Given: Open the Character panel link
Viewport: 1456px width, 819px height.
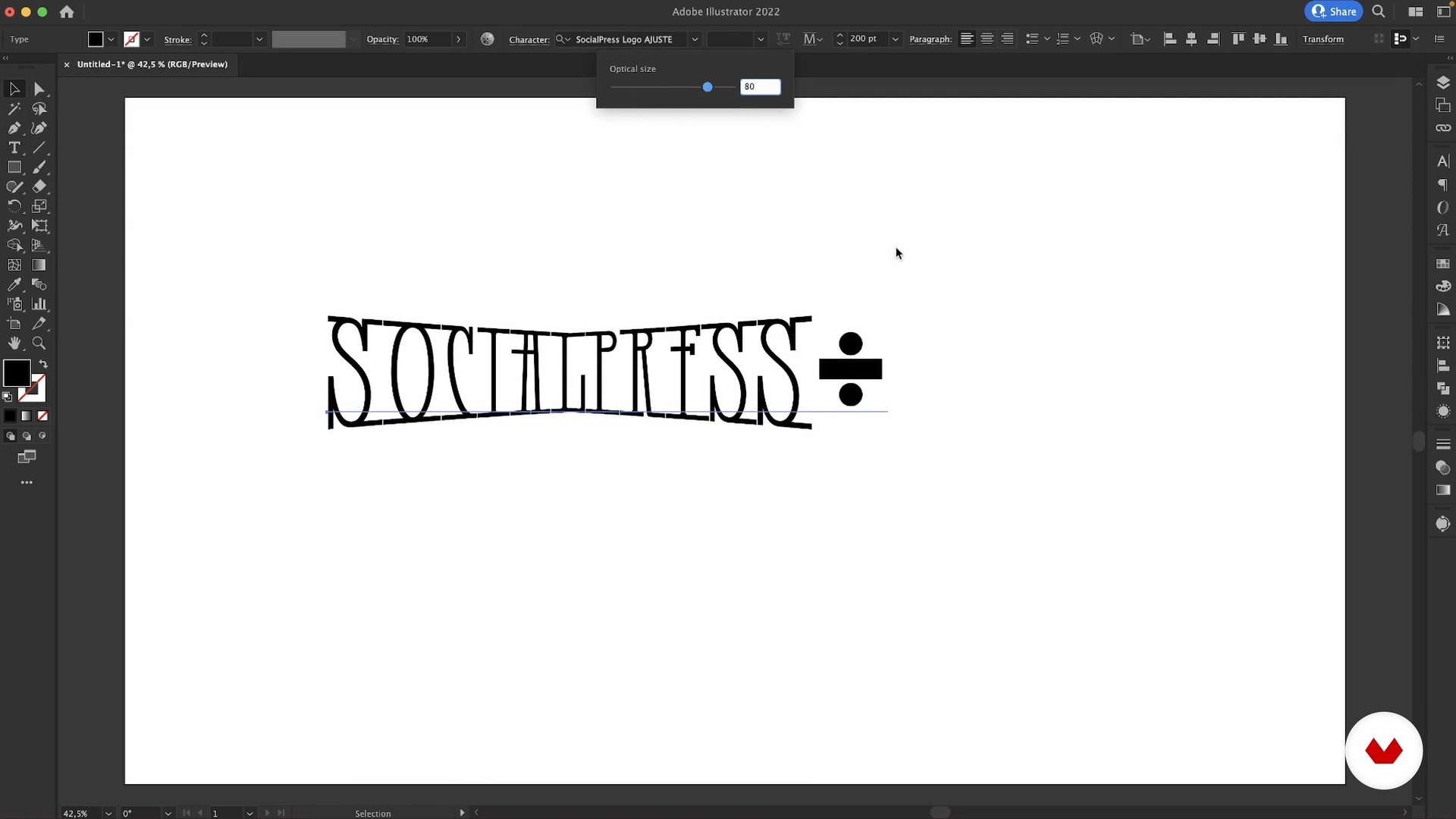Looking at the screenshot, I should [x=529, y=39].
